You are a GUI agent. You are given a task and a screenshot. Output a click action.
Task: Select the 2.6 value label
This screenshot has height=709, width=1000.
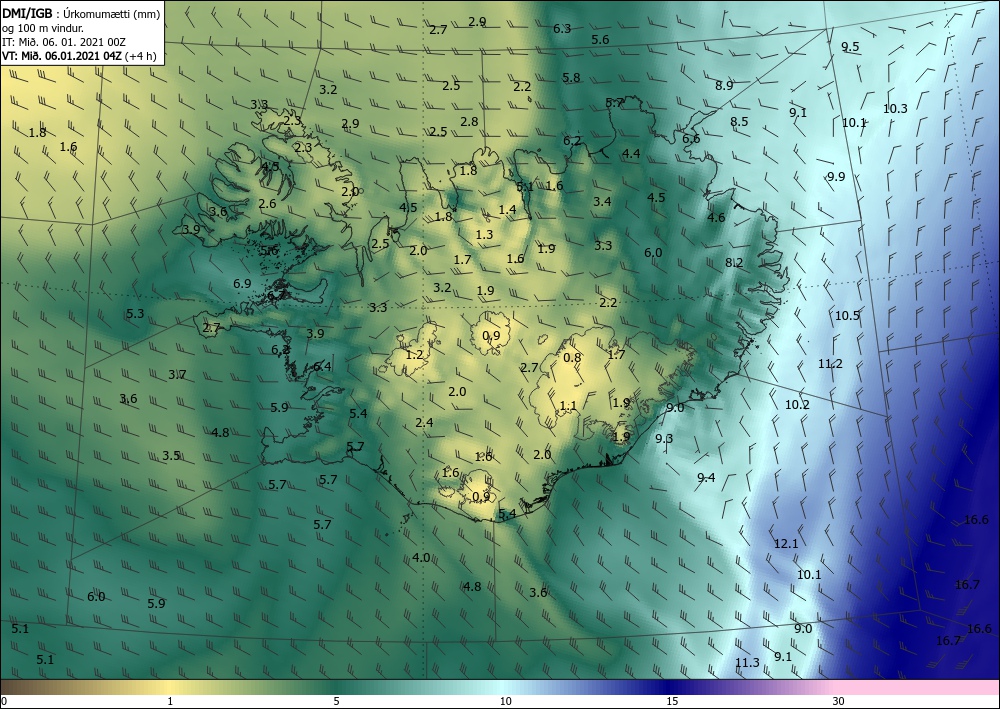[x=267, y=203]
